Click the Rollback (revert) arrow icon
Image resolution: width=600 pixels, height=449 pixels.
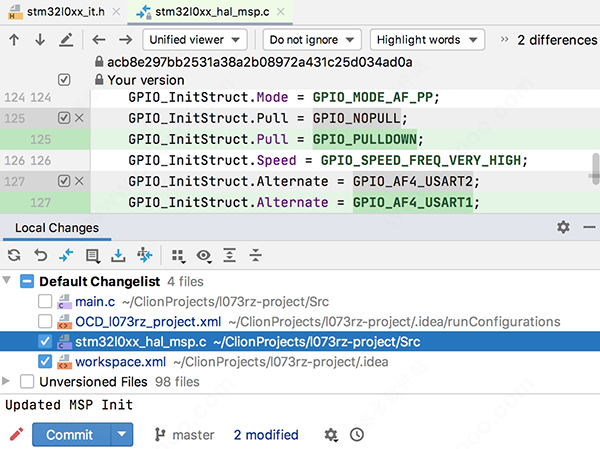coord(40,256)
